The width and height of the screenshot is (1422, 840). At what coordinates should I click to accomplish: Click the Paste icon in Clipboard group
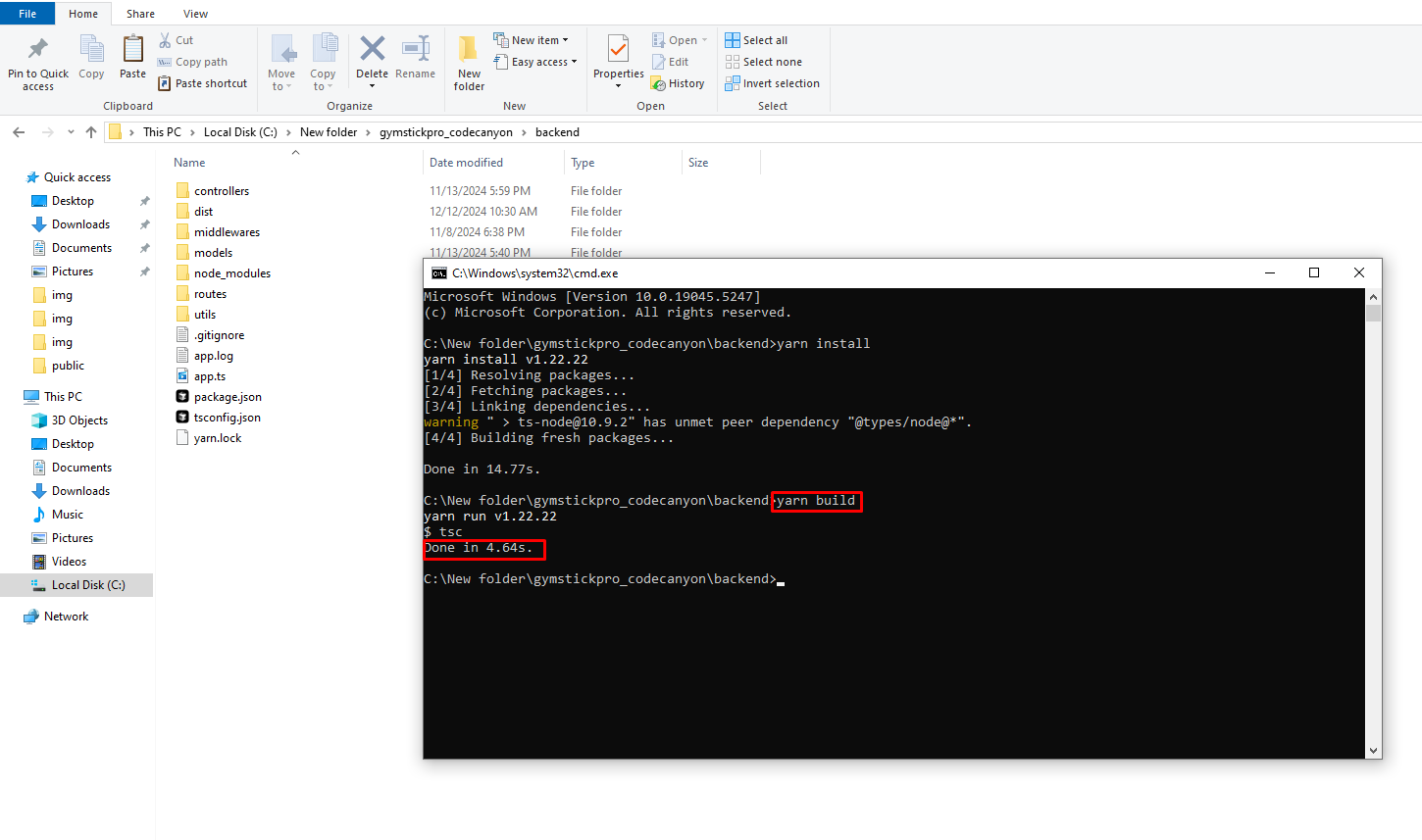click(132, 51)
